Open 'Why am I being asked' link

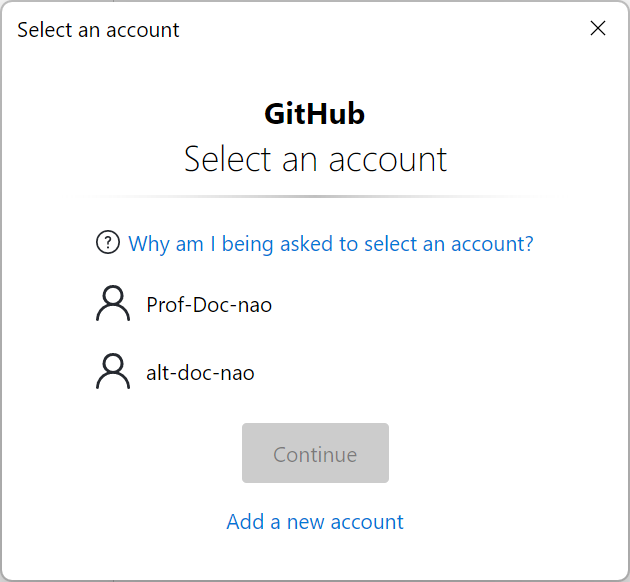coord(331,244)
